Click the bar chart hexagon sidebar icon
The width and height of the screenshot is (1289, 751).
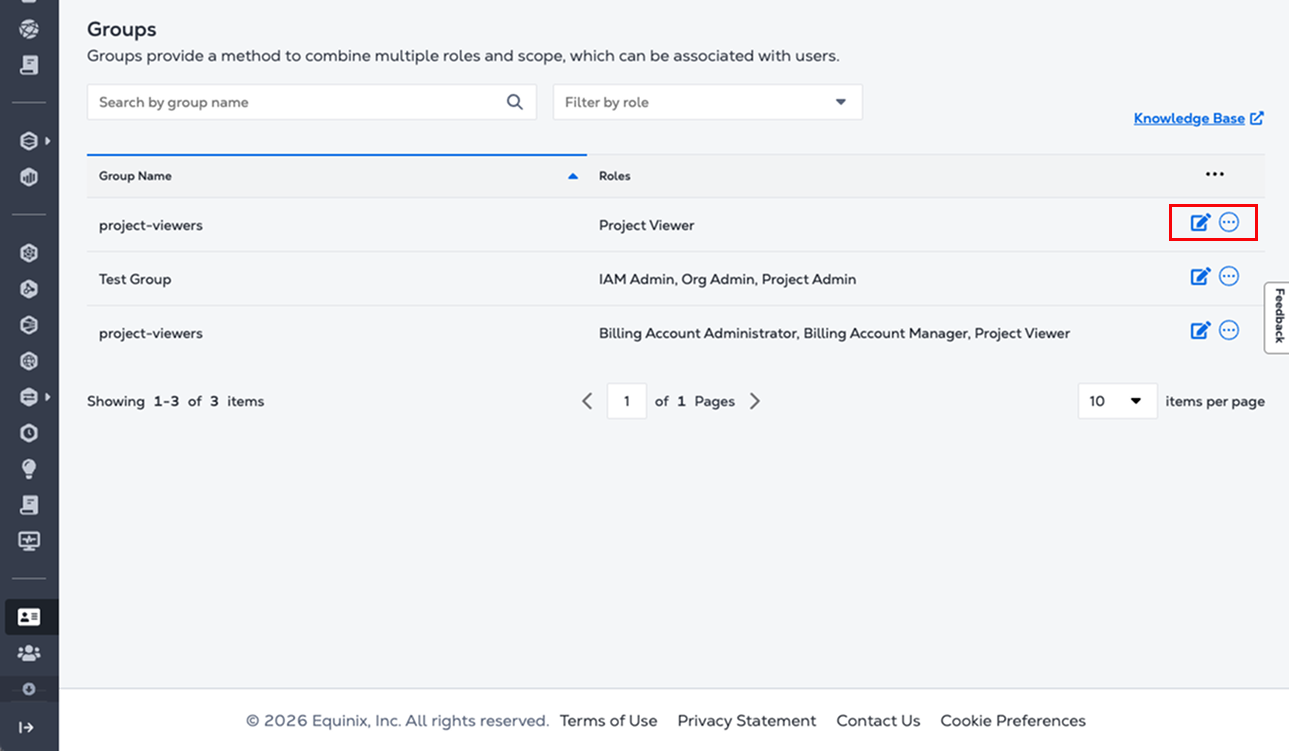pyautogui.click(x=29, y=178)
